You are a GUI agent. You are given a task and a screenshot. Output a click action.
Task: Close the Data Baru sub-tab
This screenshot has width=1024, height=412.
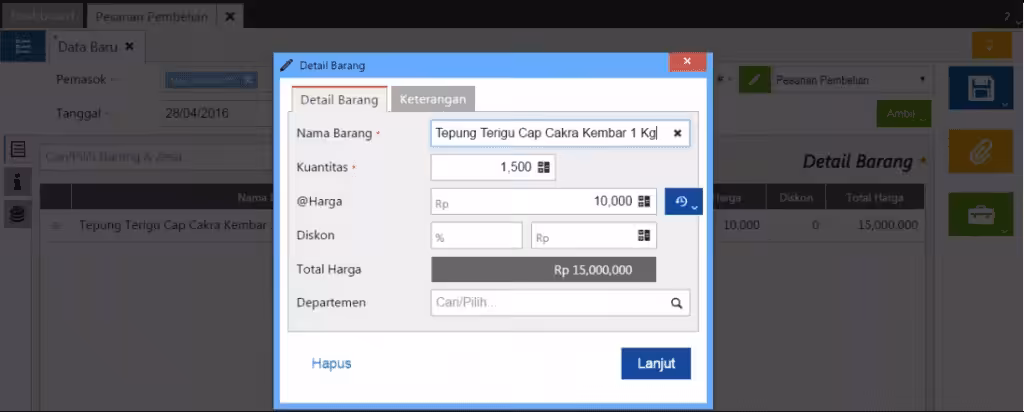[x=129, y=46]
